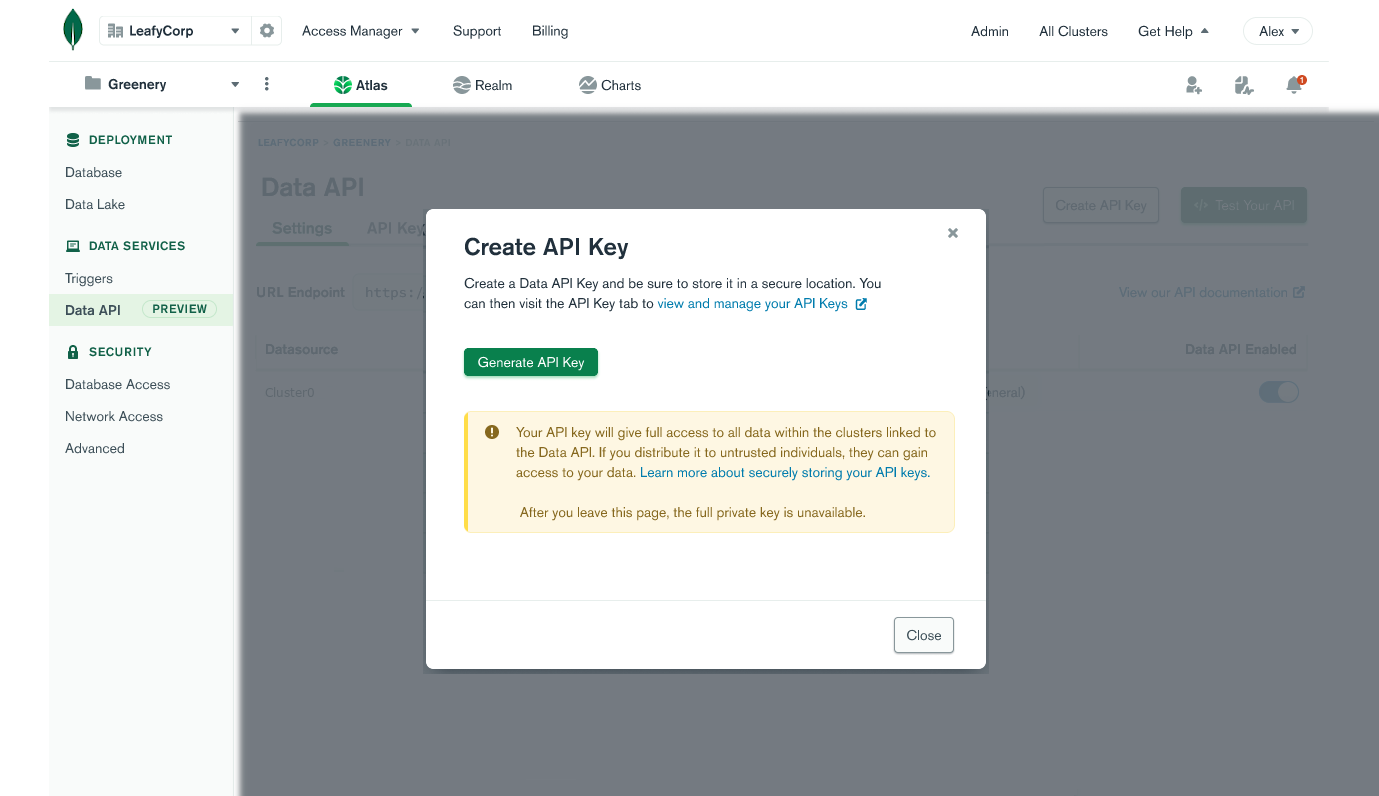This screenshot has height=796, width=1379.
Task: Open the Greenery project dropdown
Action: pyautogui.click(x=163, y=84)
